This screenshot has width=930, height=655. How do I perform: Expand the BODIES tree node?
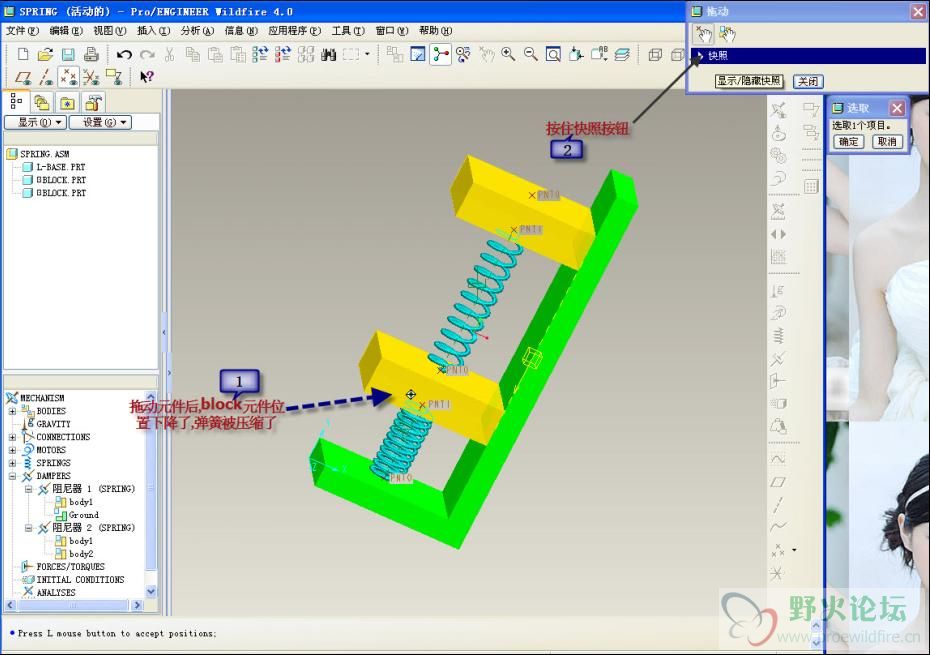[x=12, y=411]
